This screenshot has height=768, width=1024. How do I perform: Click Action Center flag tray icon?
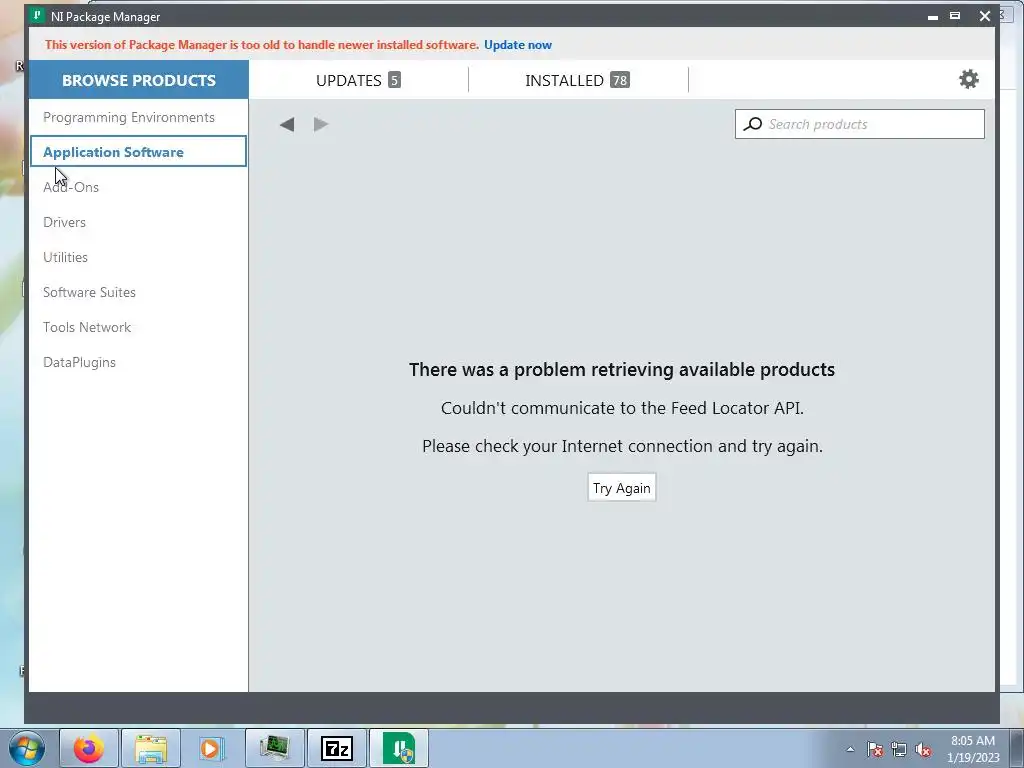click(875, 749)
